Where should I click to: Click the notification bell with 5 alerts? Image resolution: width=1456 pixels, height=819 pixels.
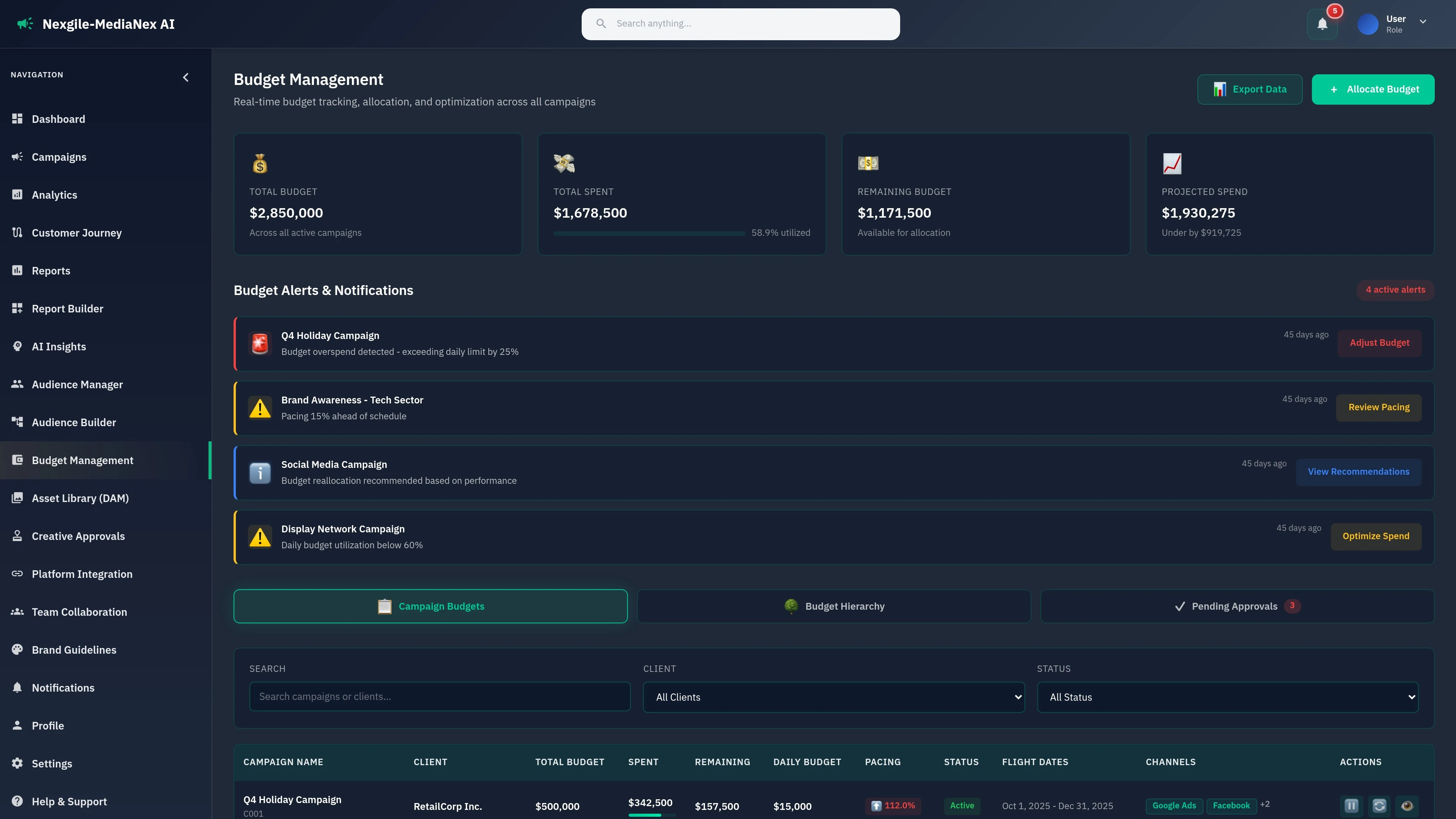coord(1322,24)
